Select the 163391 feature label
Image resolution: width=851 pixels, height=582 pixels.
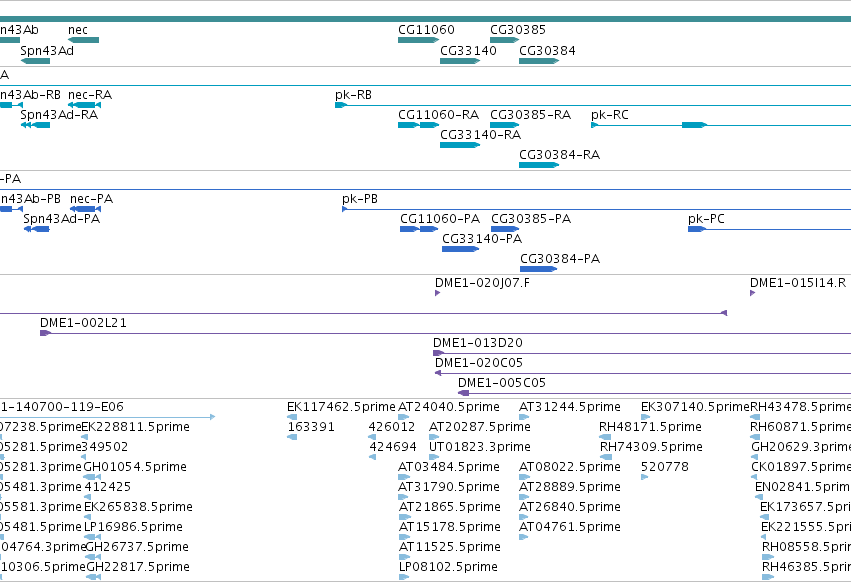tap(311, 427)
